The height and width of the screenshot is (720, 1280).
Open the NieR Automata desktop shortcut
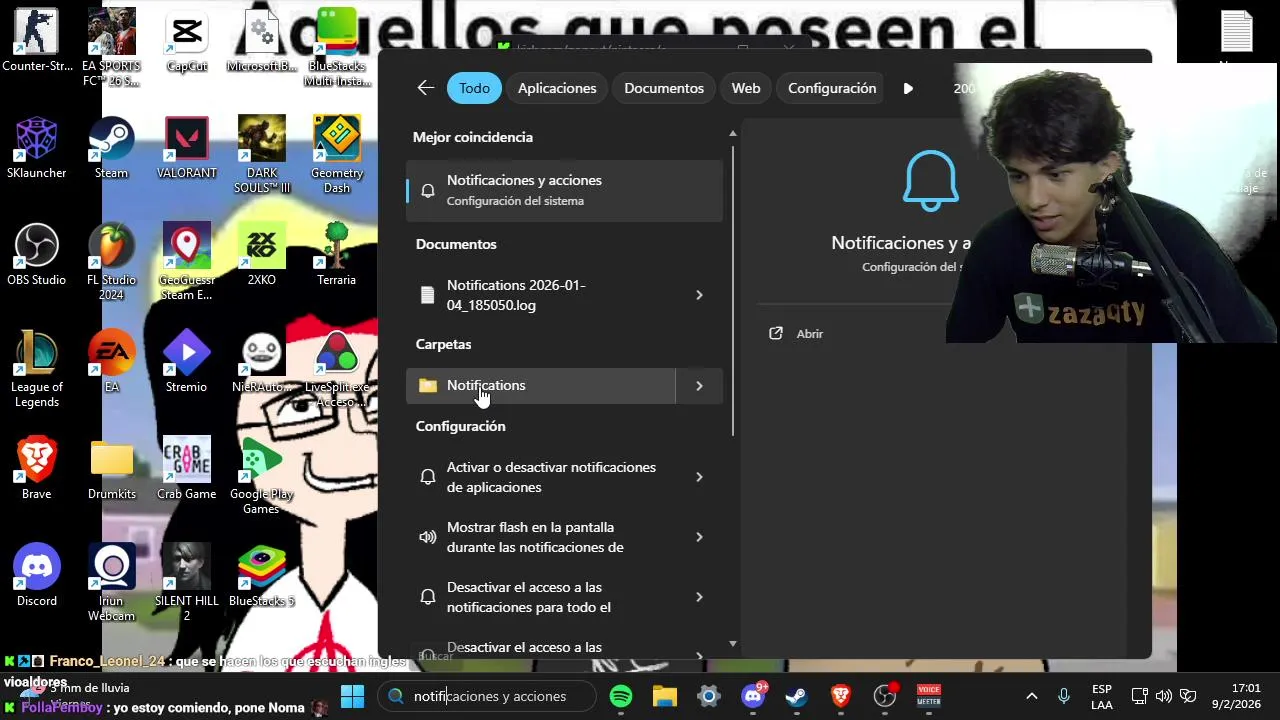pos(262,361)
